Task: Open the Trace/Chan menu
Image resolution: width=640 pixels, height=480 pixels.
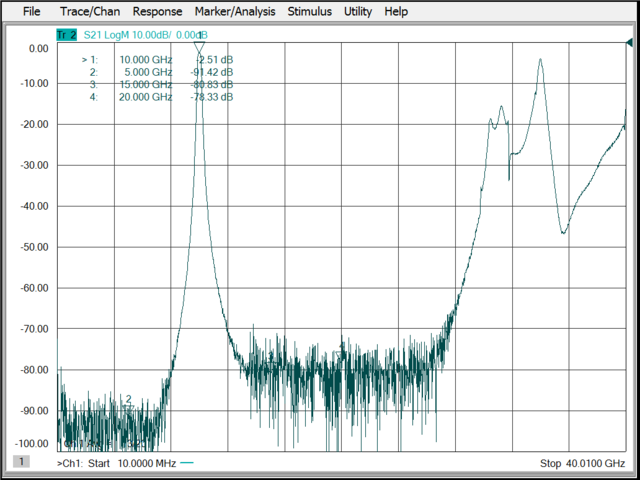Action: pyautogui.click(x=90, y=11)
